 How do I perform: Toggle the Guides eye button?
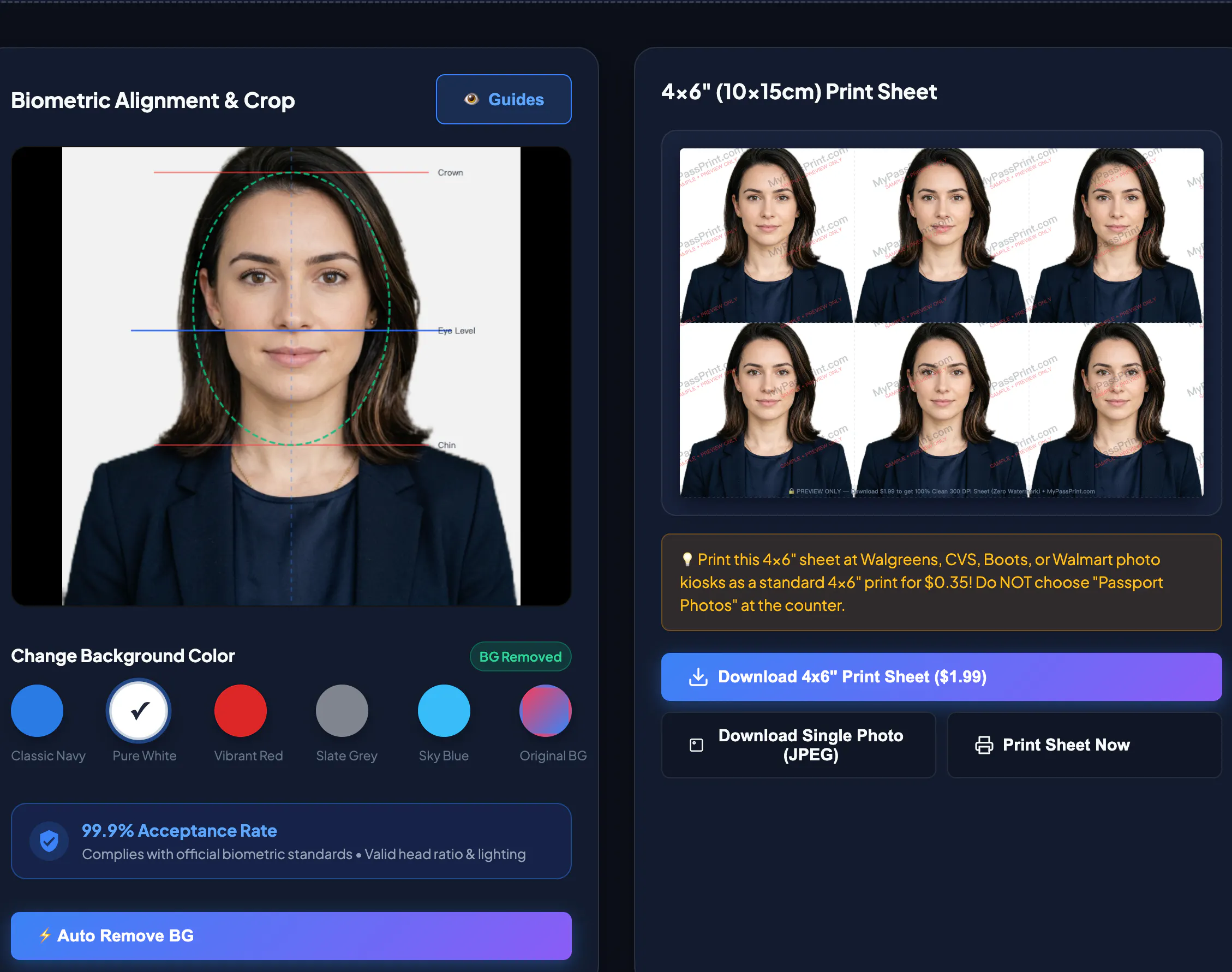[503, 99]
